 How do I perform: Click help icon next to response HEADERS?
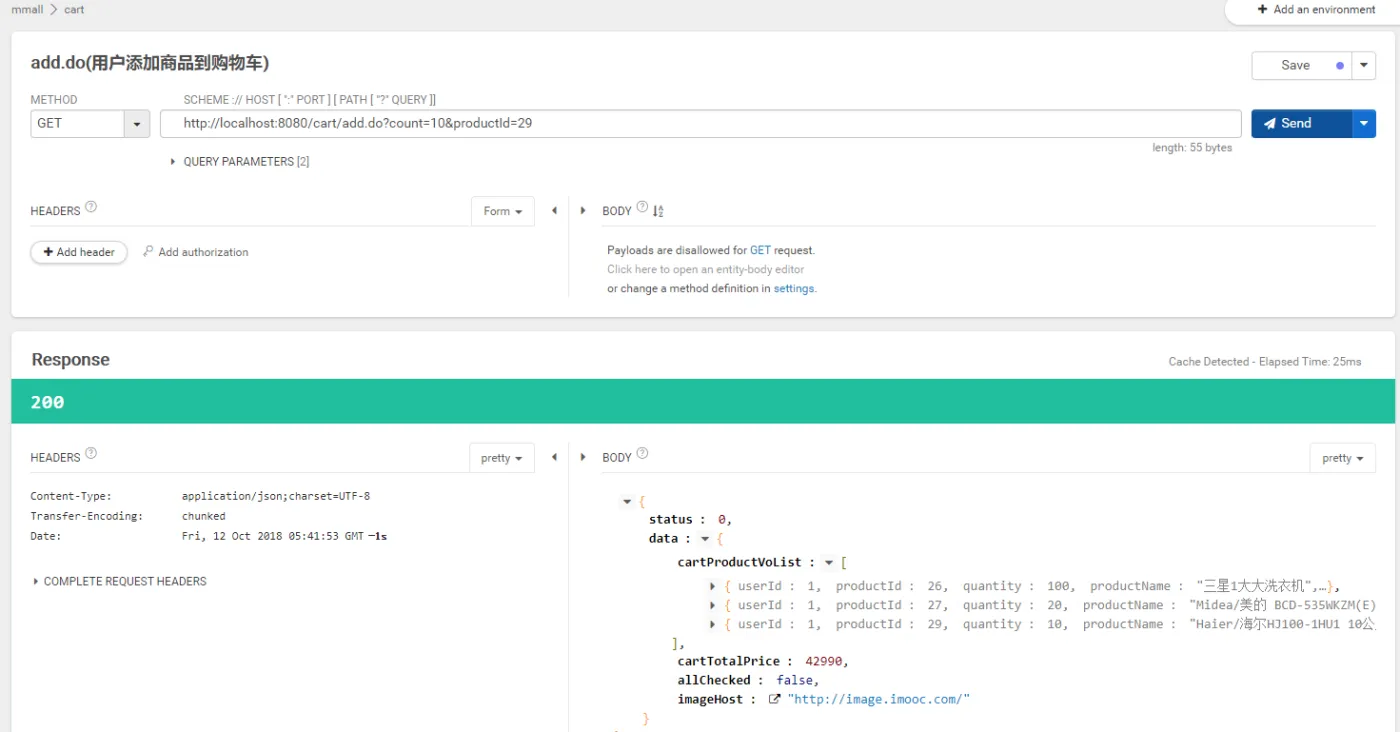point(91,453)
